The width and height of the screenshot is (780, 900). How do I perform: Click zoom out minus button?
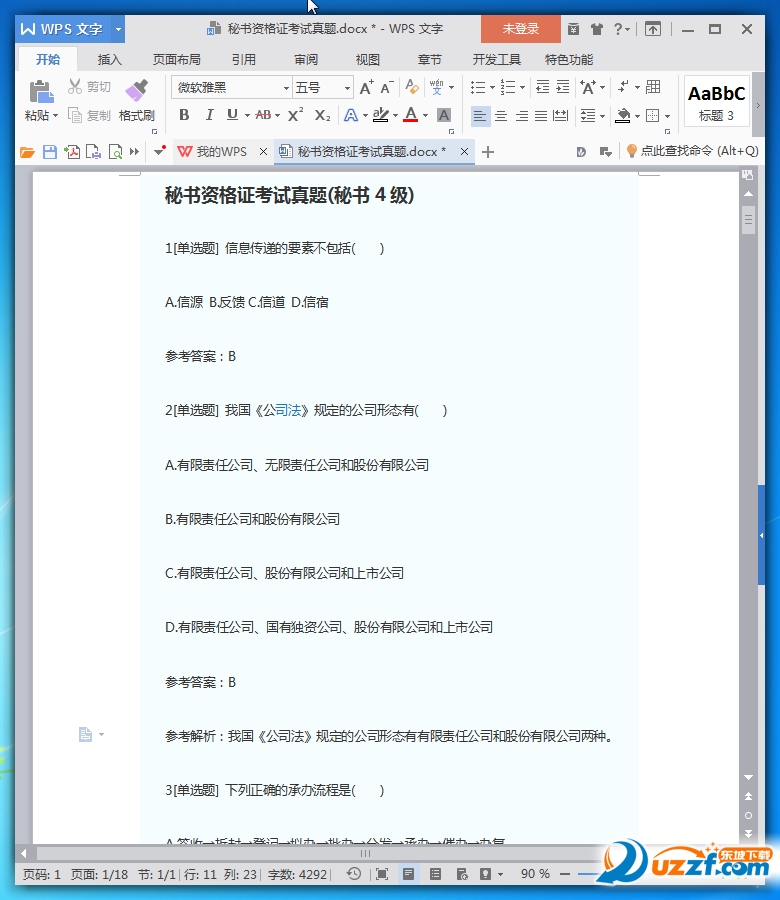(x=565, y=874)
